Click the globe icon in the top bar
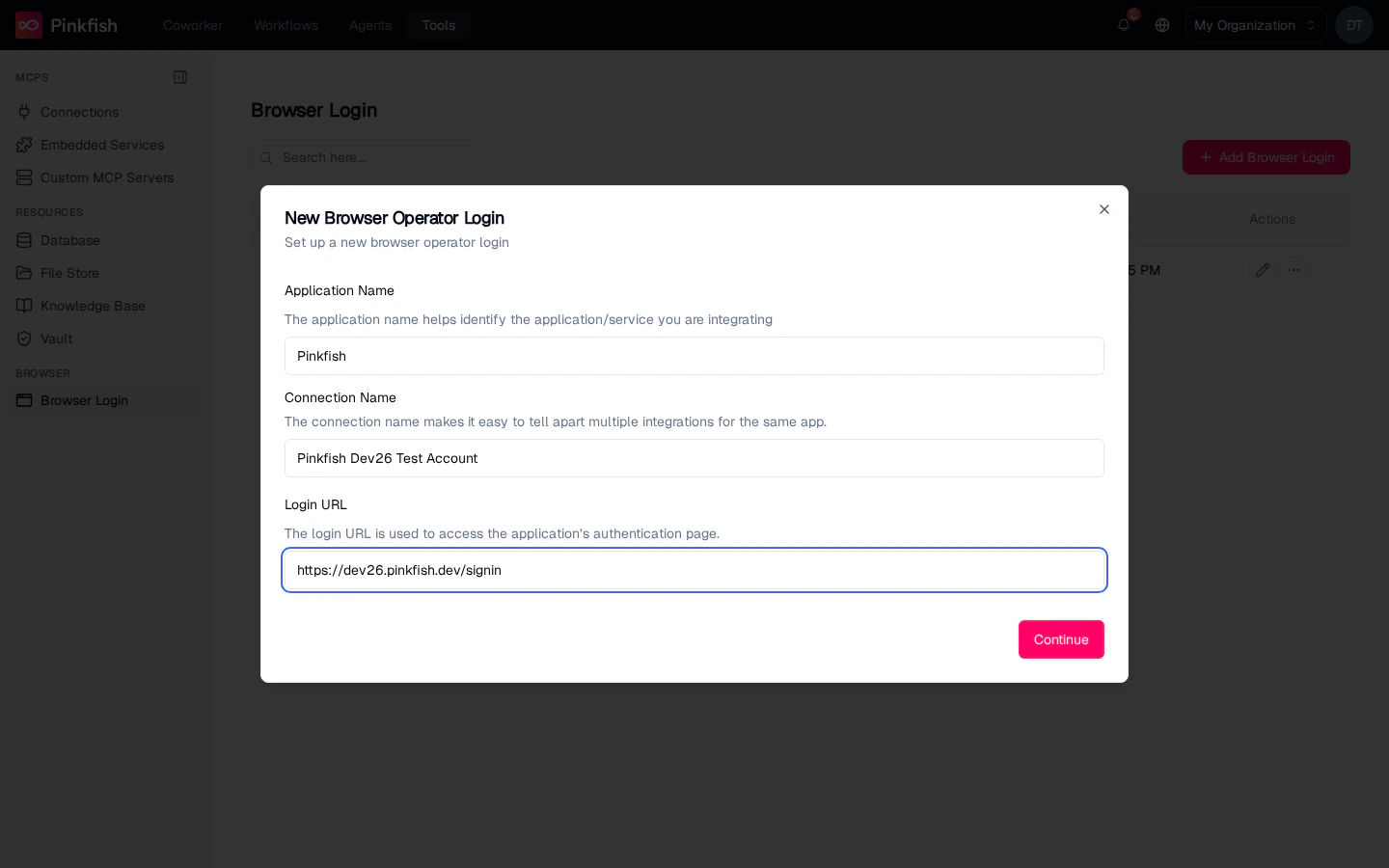The image size is (1389, 868). pos(1162,25)
